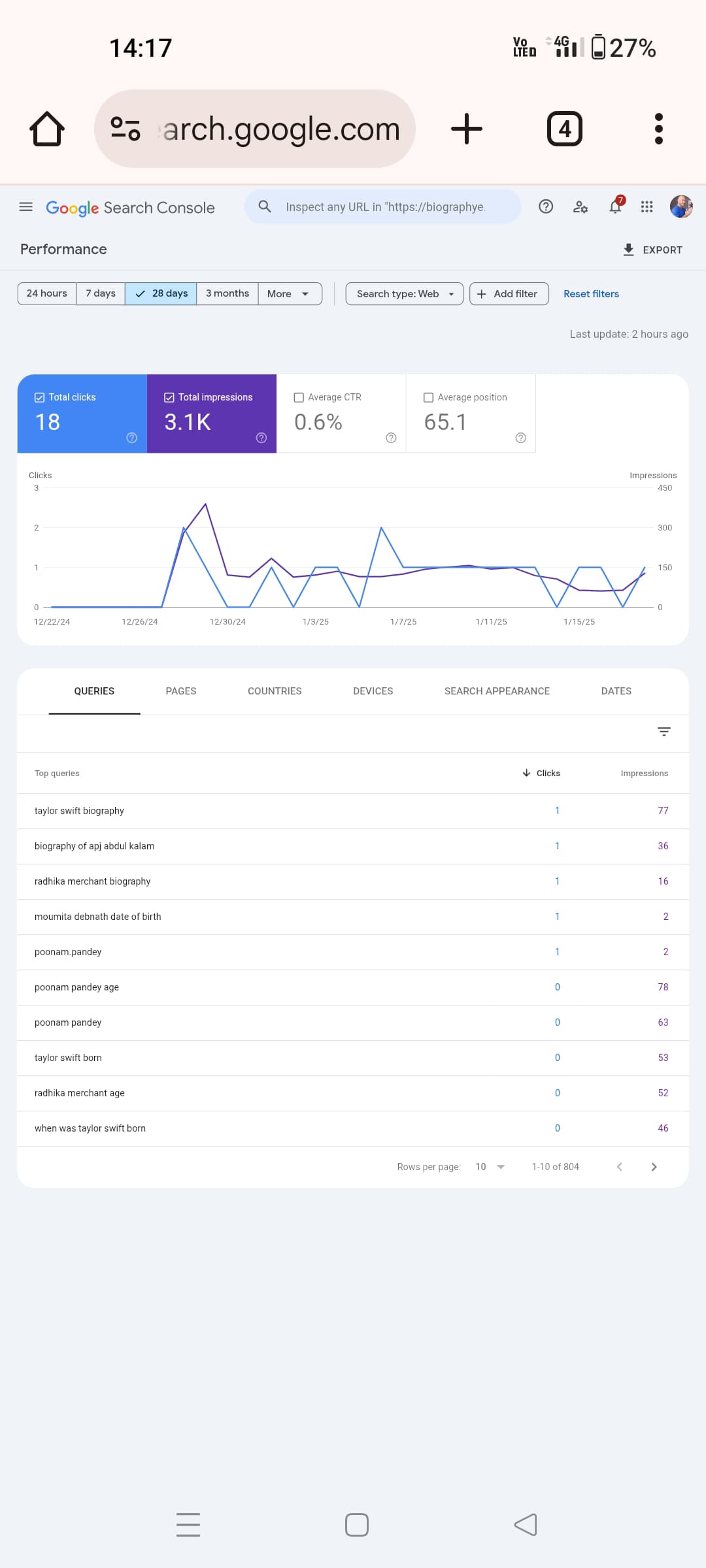Show help for Total clicks metric
Image resolution: width=706 pixels, height=1568 pixels.
tap(132, 438)
